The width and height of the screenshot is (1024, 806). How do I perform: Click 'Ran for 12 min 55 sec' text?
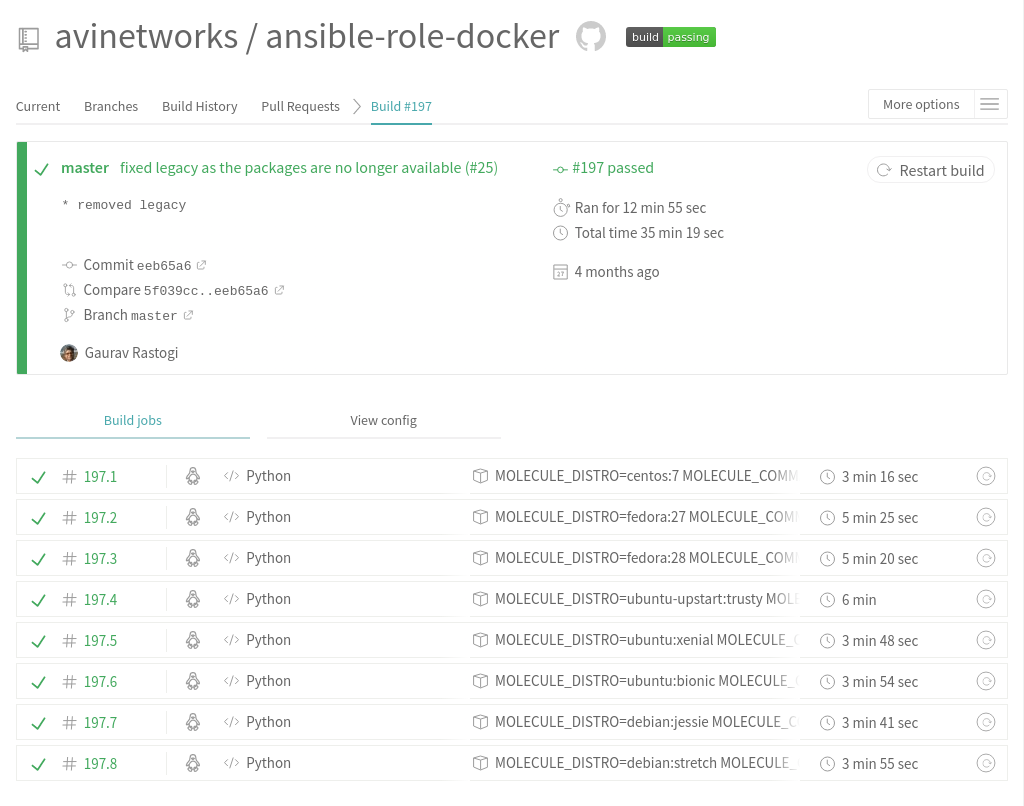(640, 208)
